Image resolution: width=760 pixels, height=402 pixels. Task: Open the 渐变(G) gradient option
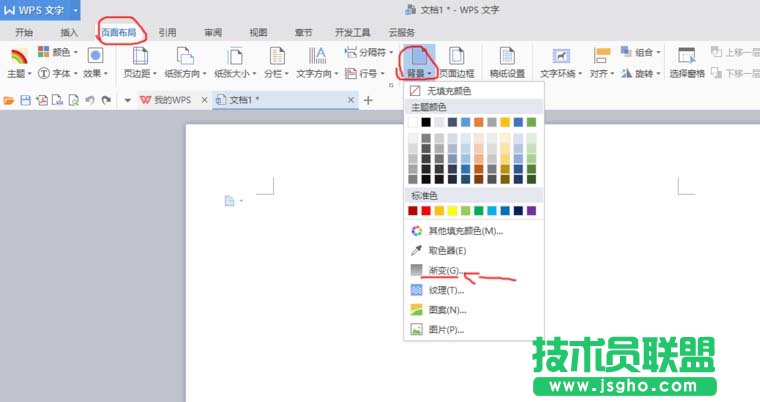click(x=474, y=270)
